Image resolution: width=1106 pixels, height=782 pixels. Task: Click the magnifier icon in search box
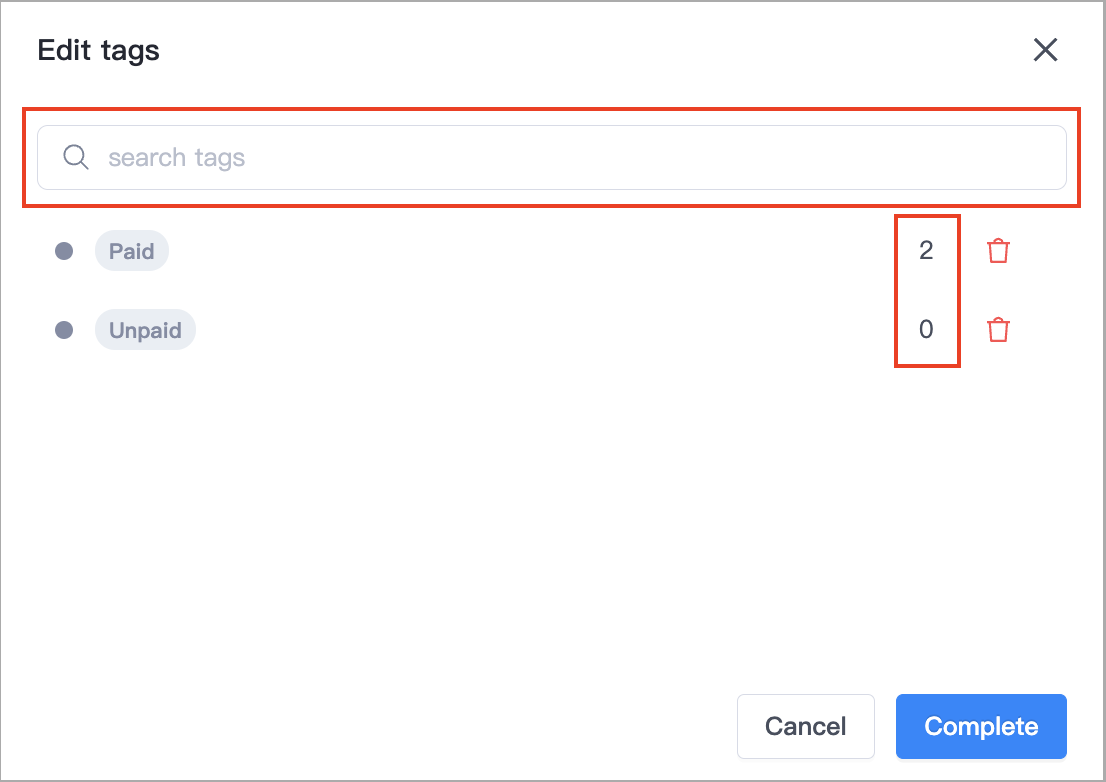75,157
